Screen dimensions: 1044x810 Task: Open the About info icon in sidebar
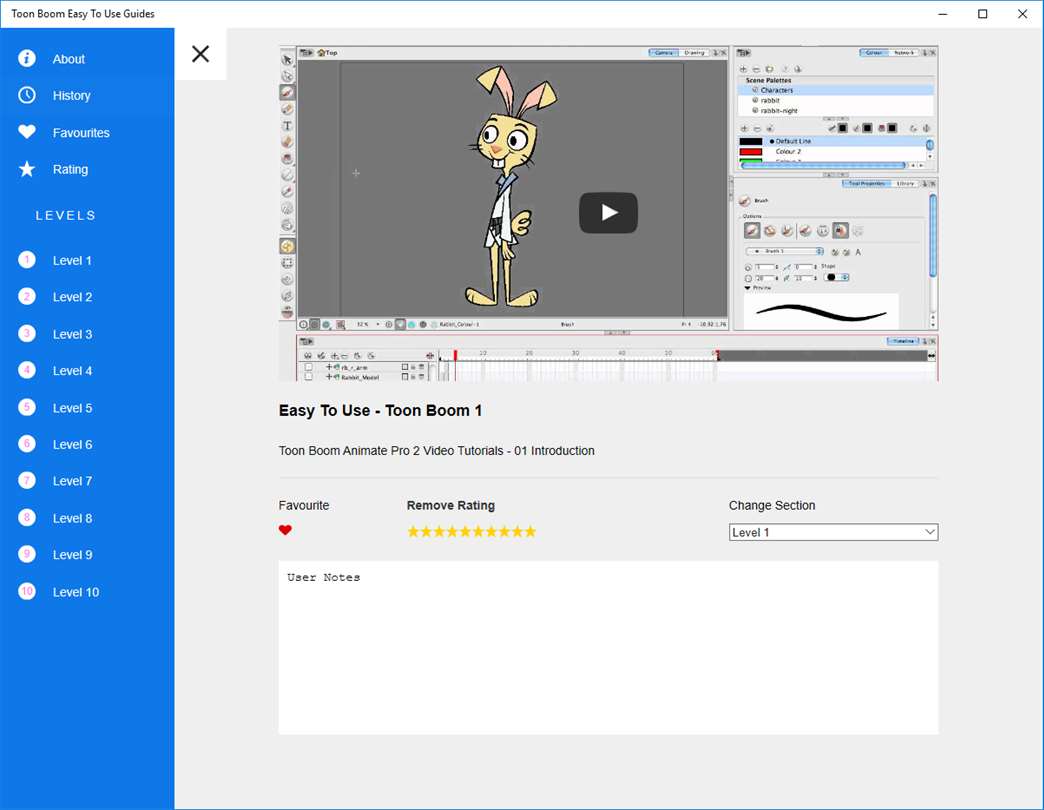pyautogui.click(x=27, y=59)
